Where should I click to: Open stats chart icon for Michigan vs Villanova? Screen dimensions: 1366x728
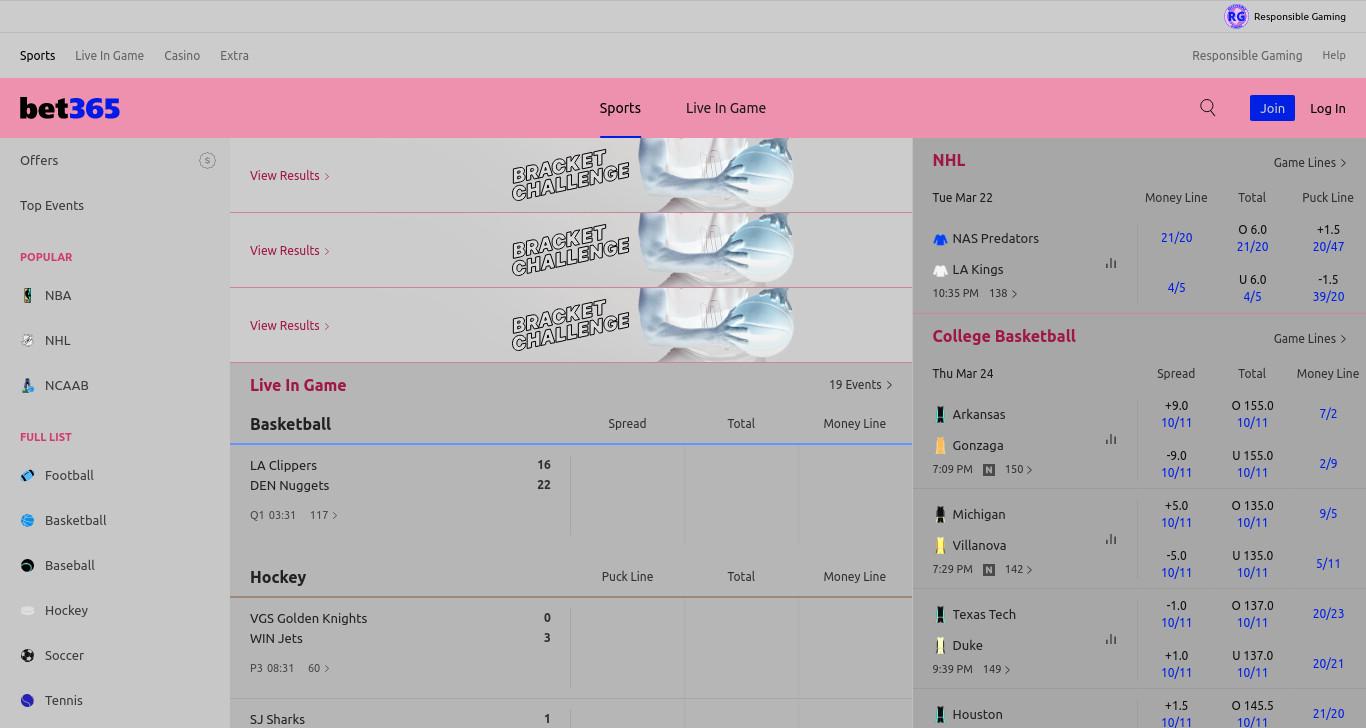(x=1111, y=539)
